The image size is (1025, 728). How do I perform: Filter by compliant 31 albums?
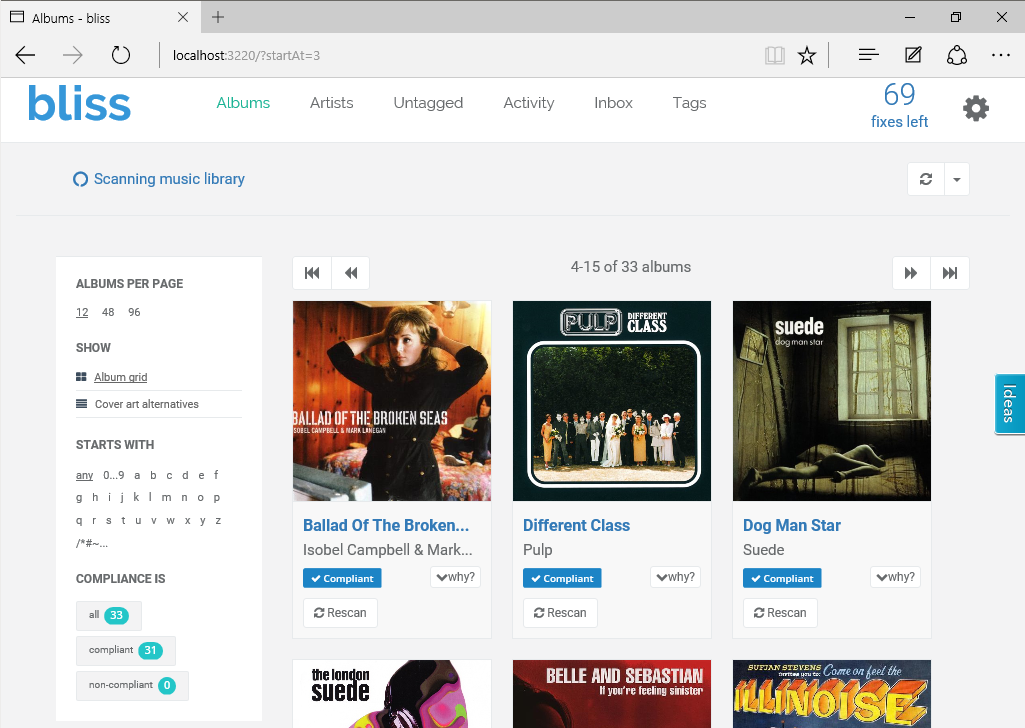tap(126, 650)
